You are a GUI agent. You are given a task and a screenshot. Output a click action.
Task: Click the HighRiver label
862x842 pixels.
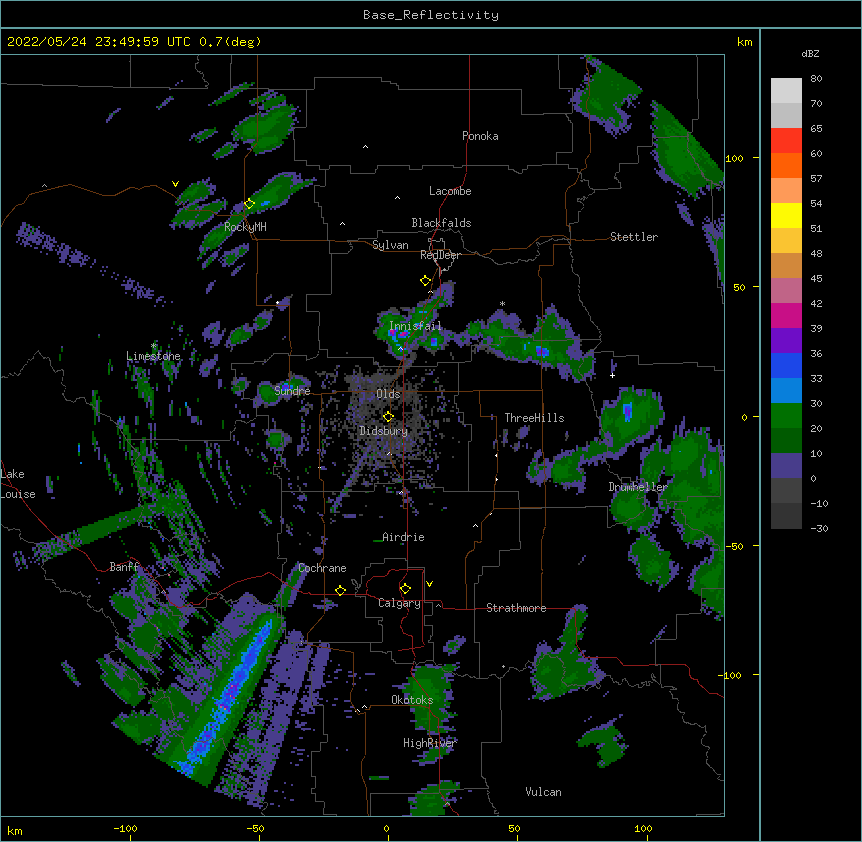coord(430,743)
